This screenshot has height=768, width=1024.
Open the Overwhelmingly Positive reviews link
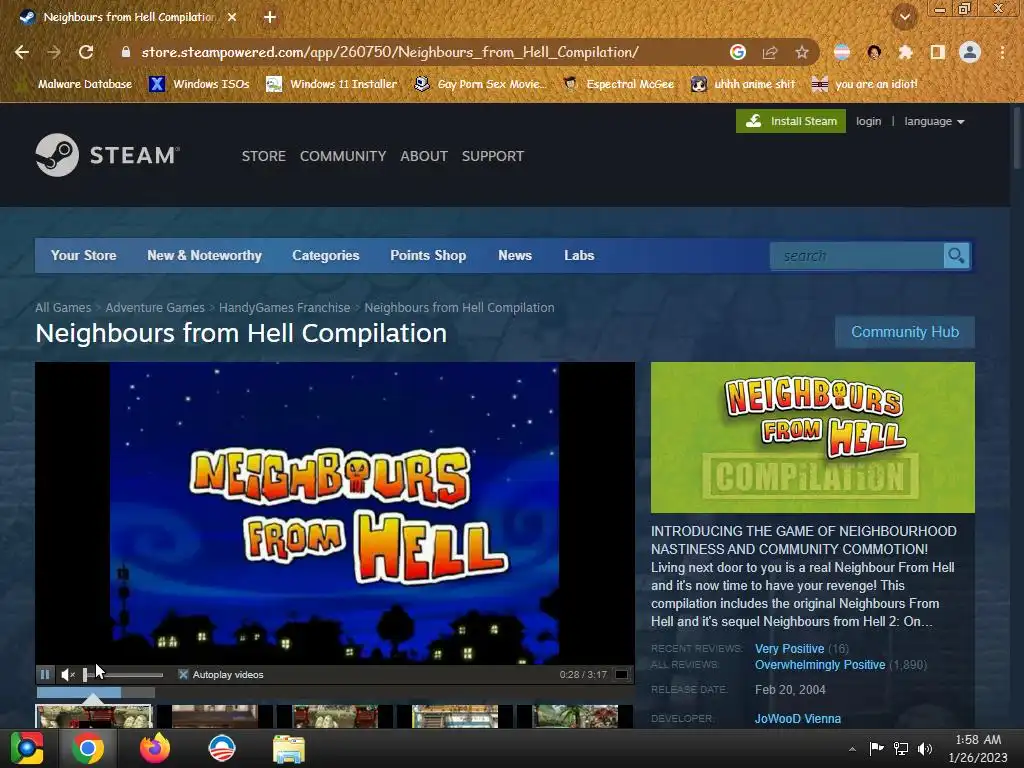click(820, 665)
